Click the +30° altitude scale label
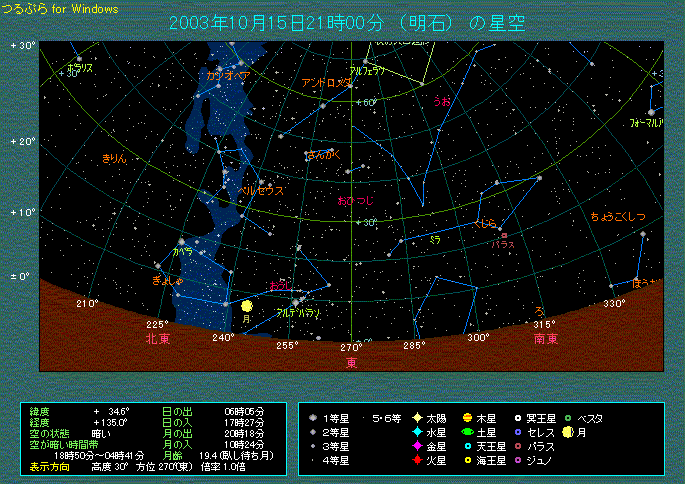 (23, 46)
